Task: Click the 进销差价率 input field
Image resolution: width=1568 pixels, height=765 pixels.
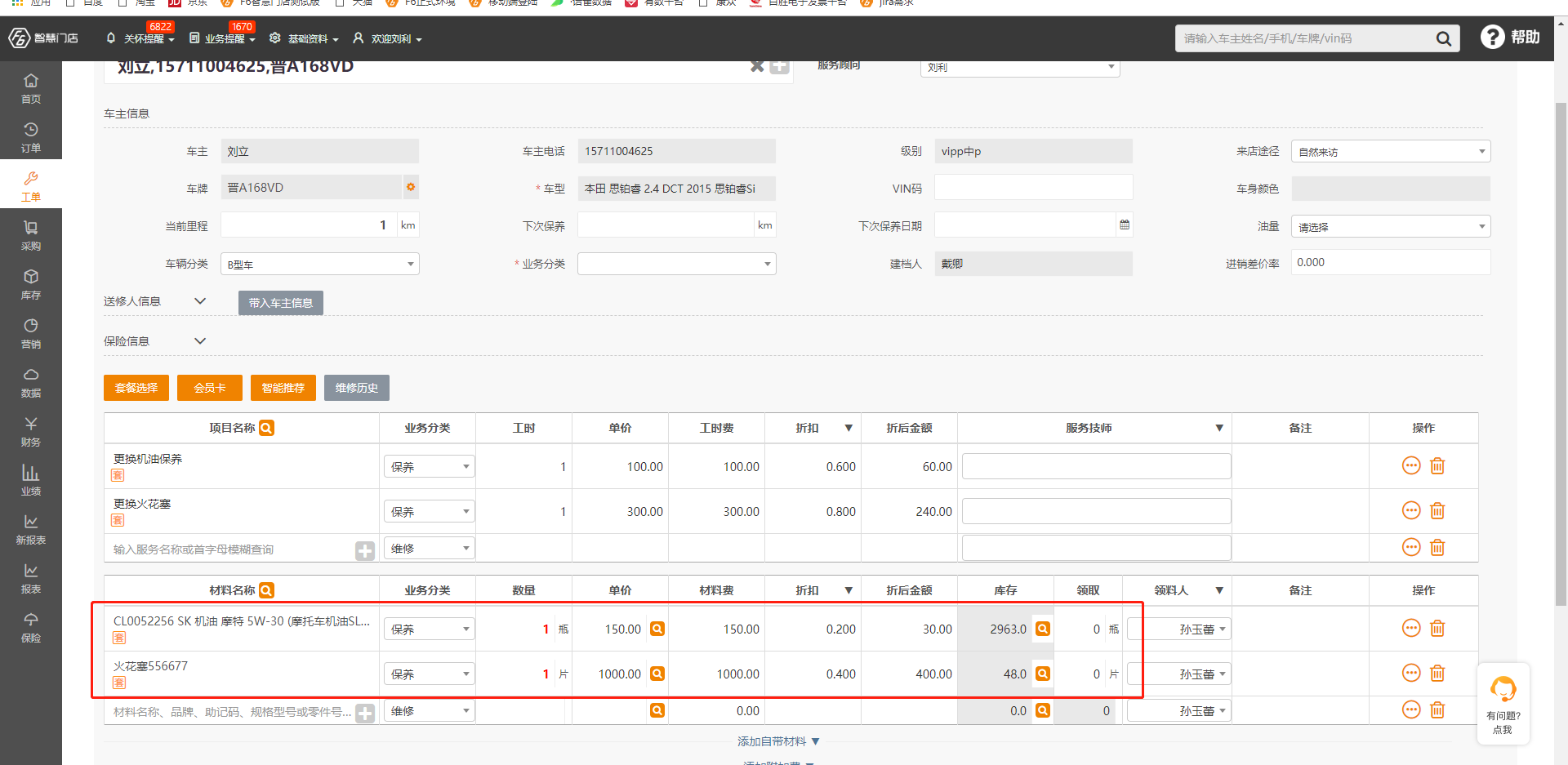Action: pos(1390,262)
